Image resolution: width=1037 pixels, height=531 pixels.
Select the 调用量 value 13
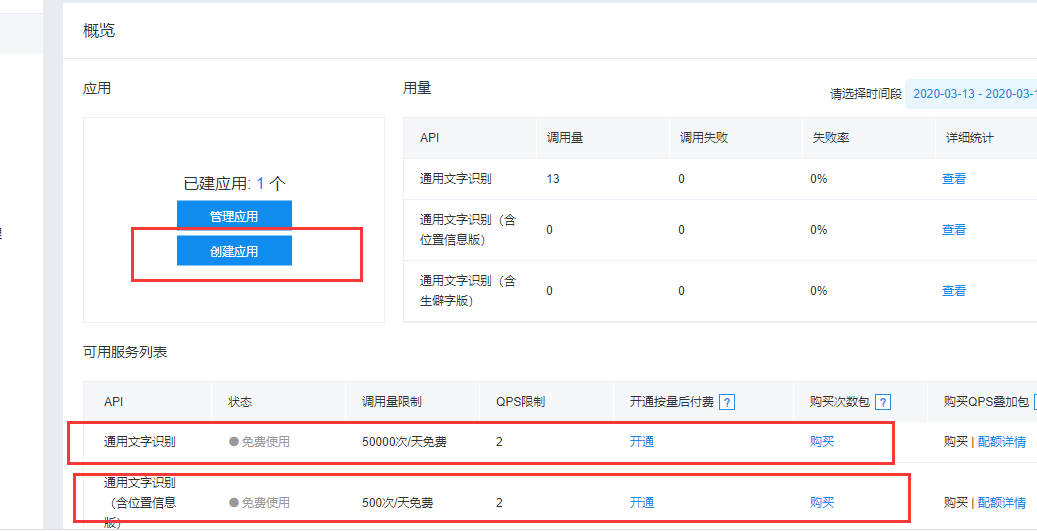(x=554, y=179)
